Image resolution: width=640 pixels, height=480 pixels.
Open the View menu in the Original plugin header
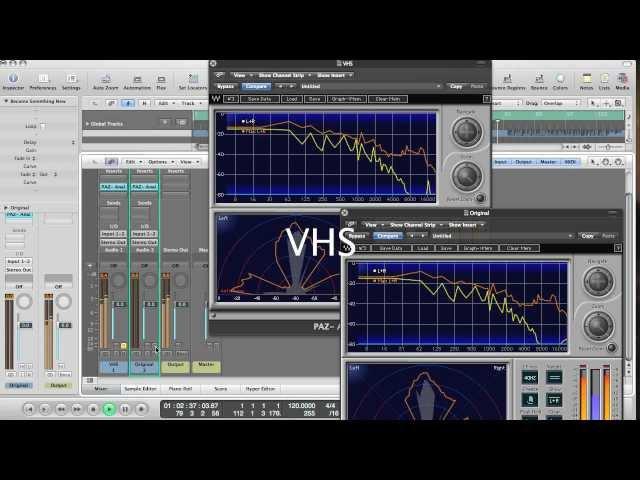pyautogui.click(x=373, y=224)
